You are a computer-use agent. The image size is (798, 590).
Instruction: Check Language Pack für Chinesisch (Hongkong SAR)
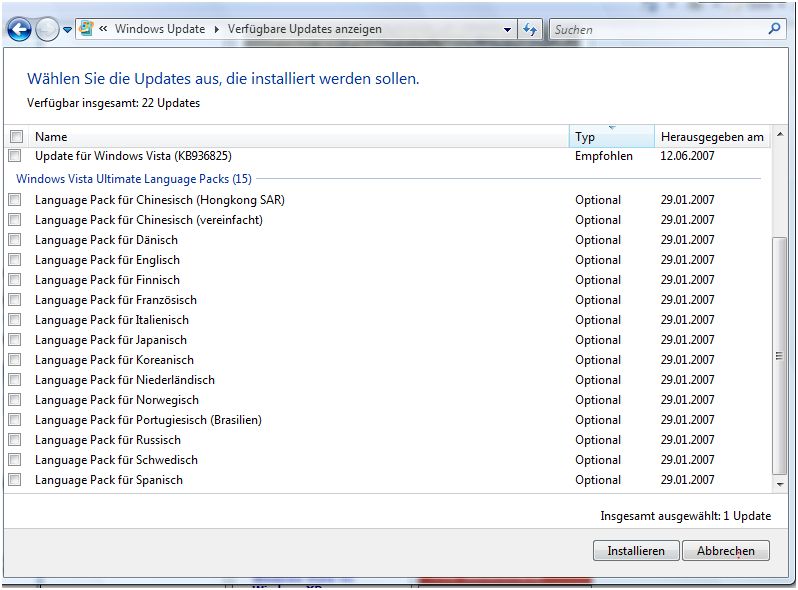[15, 200]
